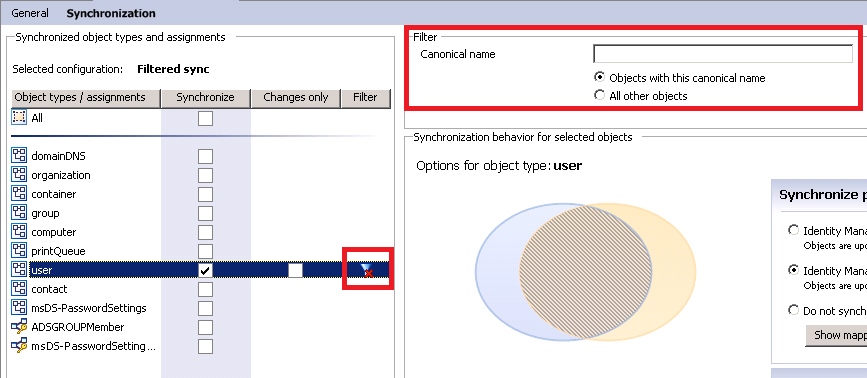Viewport: 867px width, 378px height.
Task: Click the Show mapping button
Action: point(836,335)
